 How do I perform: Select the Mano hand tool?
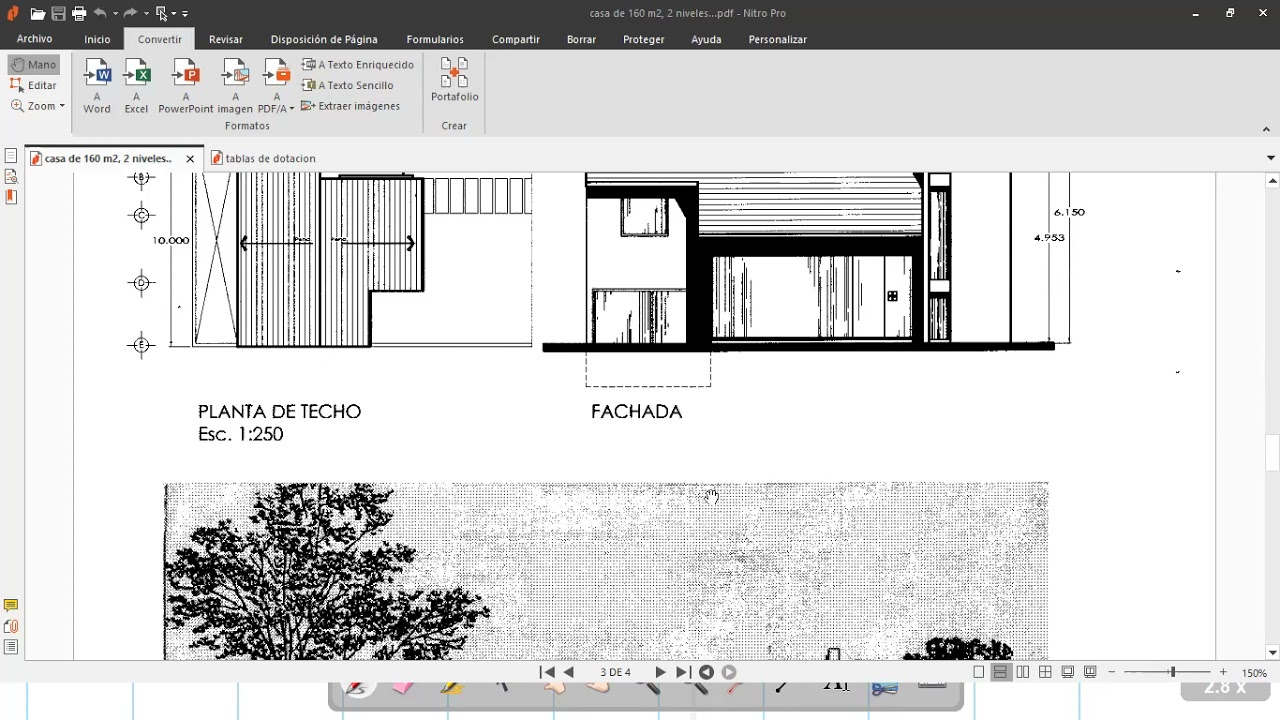(34, 65)
